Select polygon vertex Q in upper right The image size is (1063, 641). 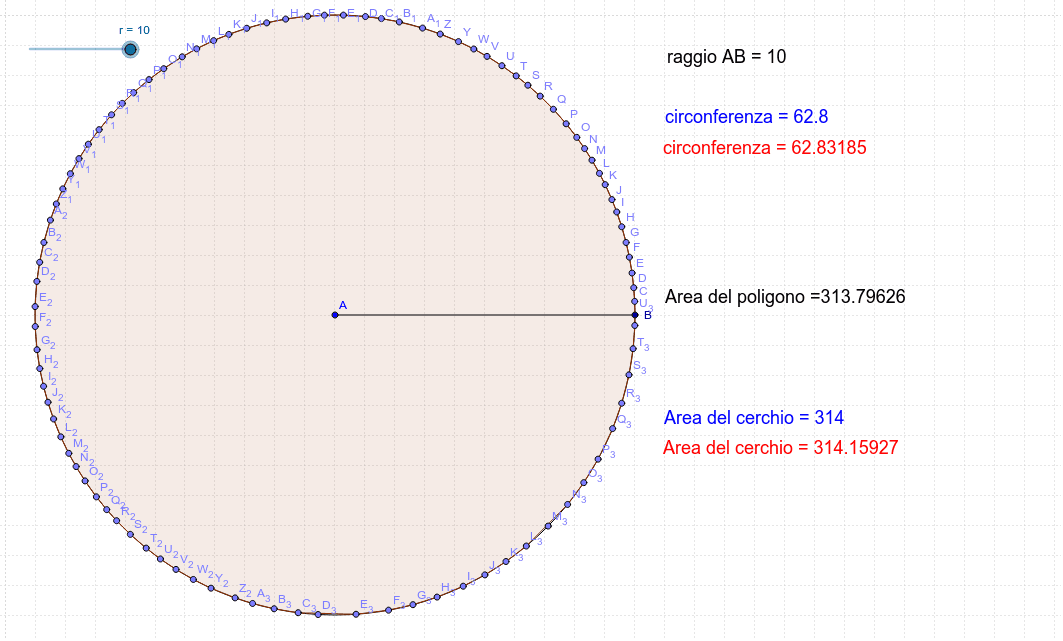click(x=553, y=109)
